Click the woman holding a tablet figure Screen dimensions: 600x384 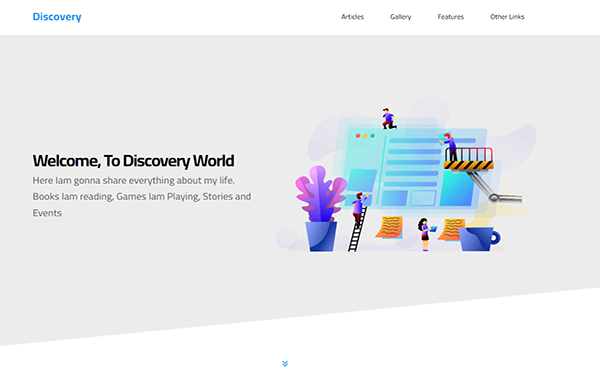pos(425,234)
